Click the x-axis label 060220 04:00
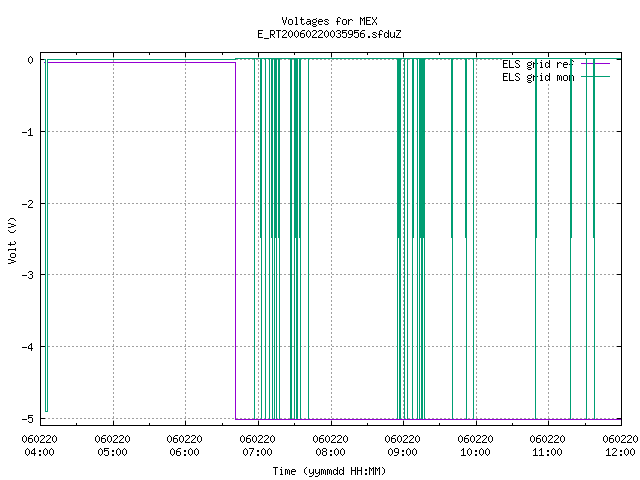This screenshot has height=480, width=640. tap(40, 446)
